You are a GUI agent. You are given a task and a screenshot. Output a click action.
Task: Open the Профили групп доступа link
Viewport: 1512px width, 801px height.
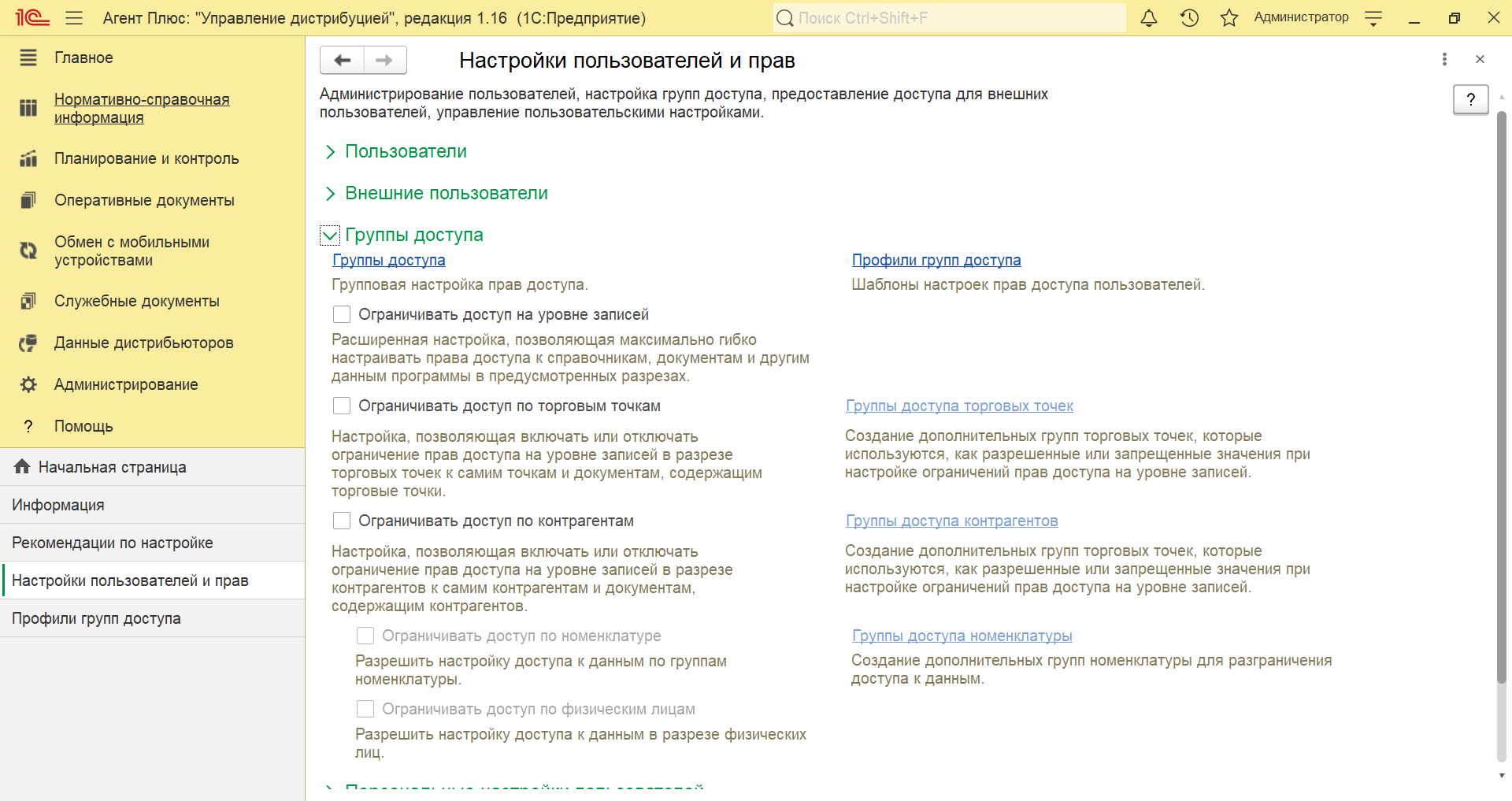936,260
